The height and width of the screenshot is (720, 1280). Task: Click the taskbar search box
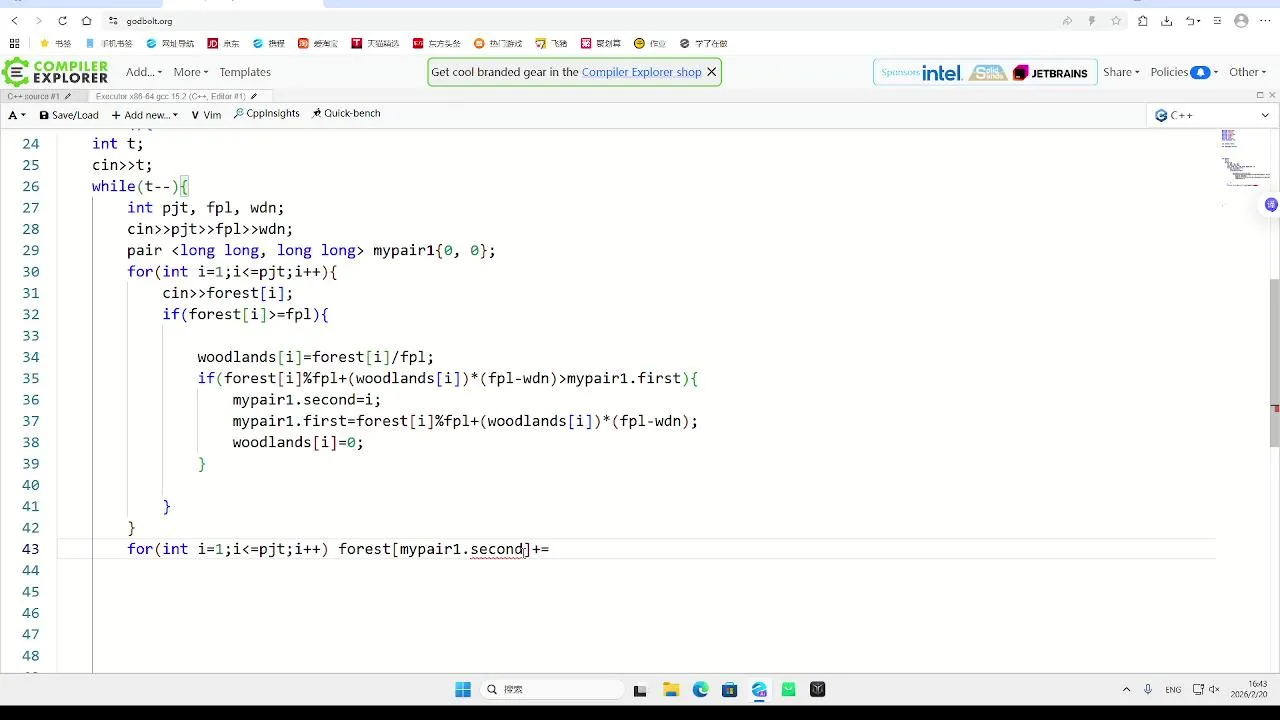click(550, 689)
